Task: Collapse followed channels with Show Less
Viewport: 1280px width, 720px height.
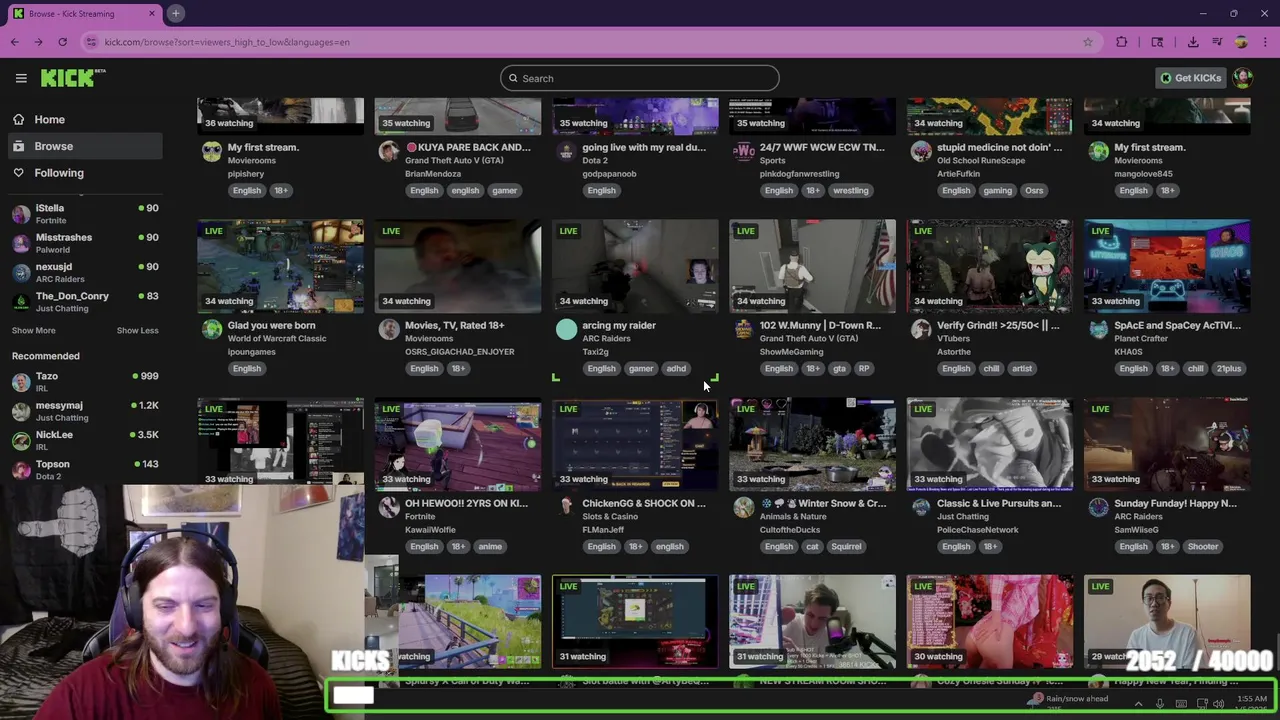Action: click(137, 330)
